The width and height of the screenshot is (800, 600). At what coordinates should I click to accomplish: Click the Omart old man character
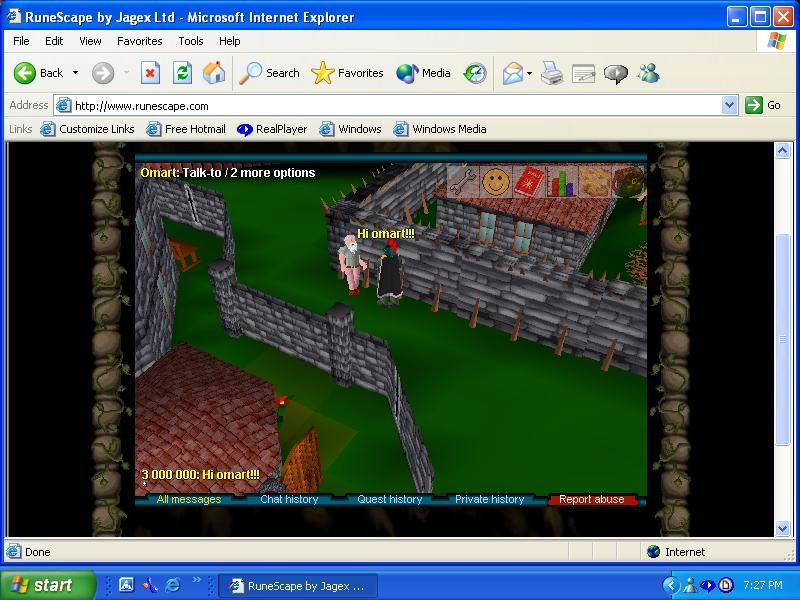click(352, 264)
